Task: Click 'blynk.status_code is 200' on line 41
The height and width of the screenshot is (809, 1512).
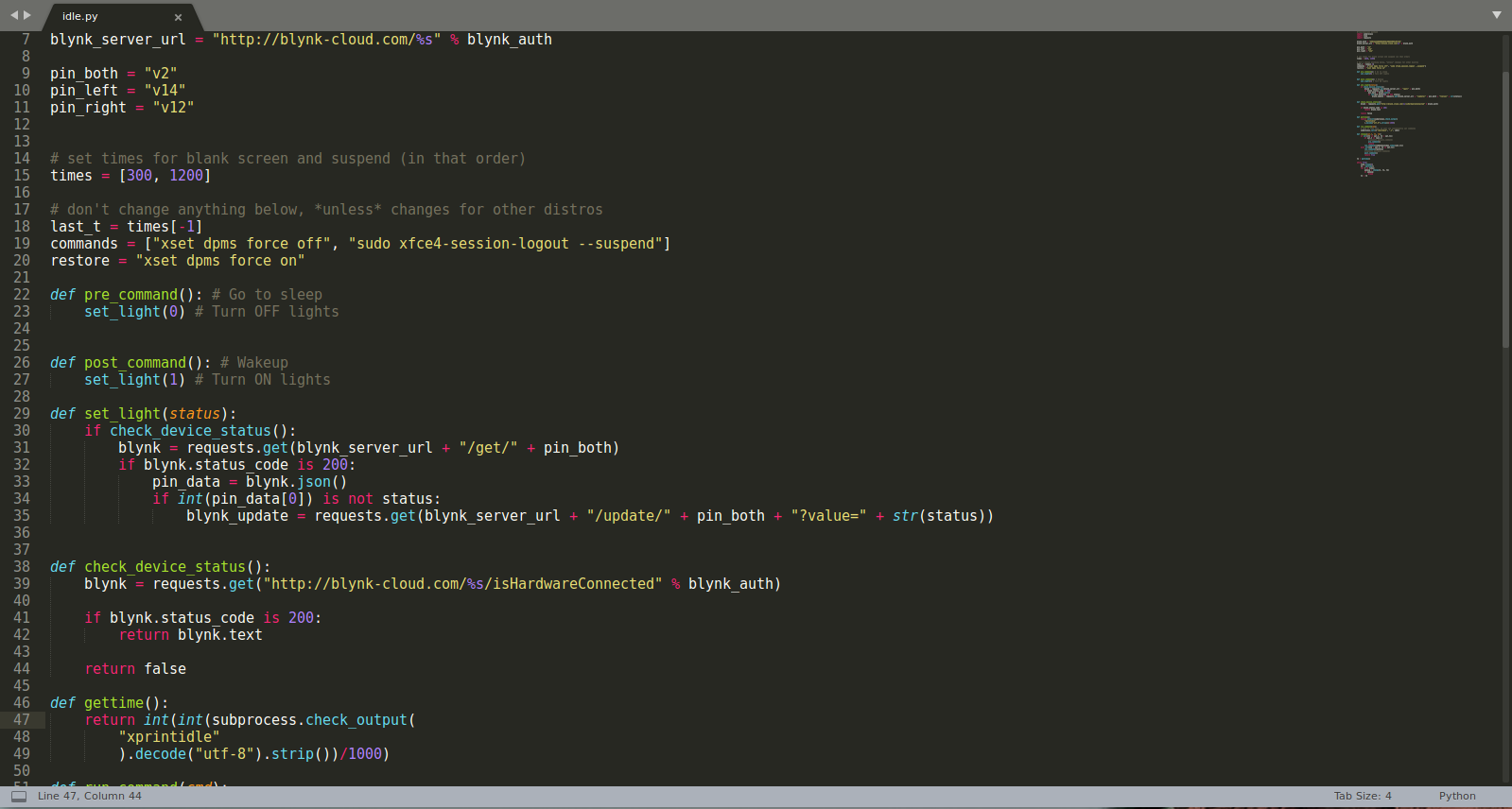Action: pos(212,618)
